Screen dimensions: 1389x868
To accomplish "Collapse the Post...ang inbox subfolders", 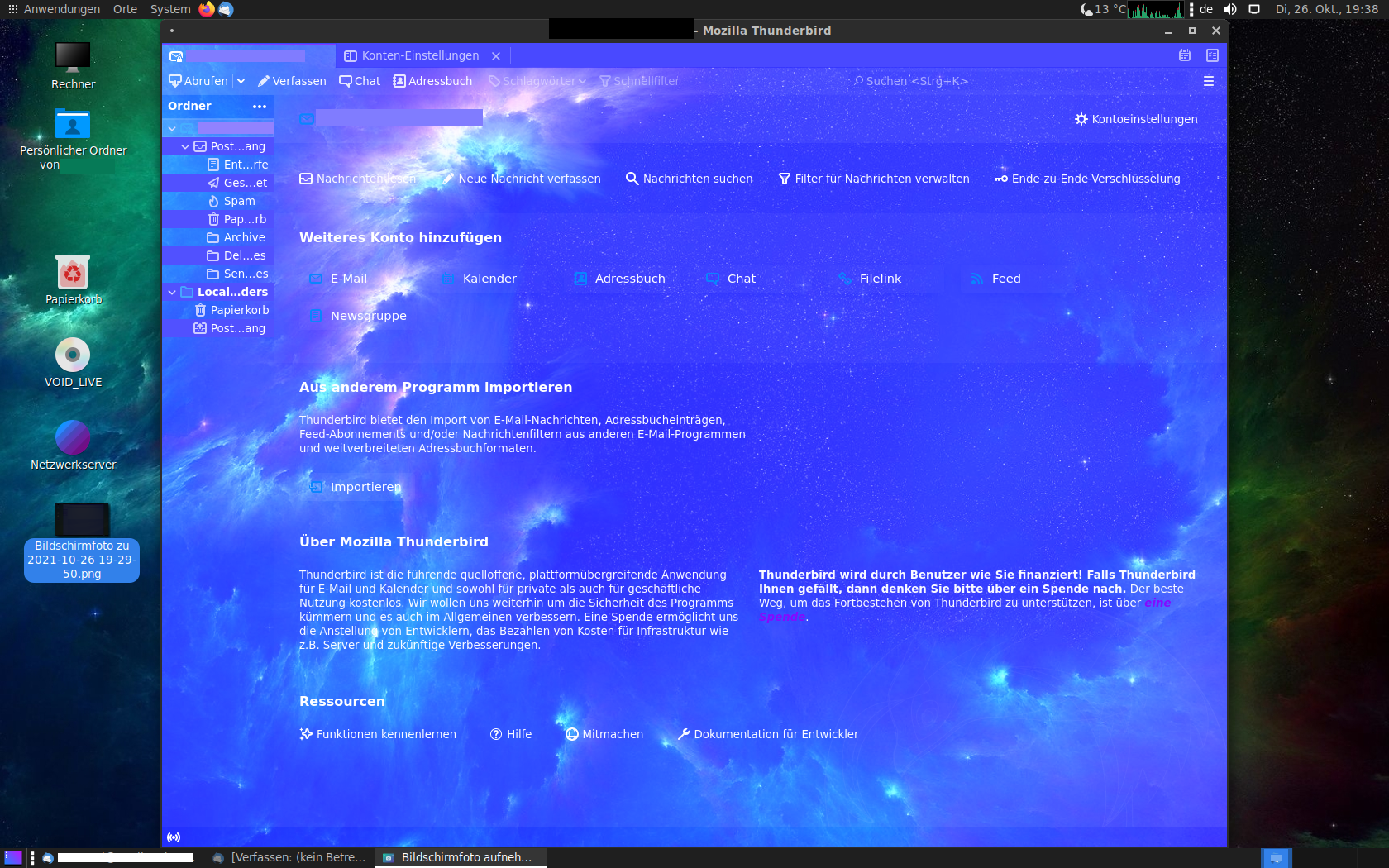I will pyautogui.click(x=185, y=146).
